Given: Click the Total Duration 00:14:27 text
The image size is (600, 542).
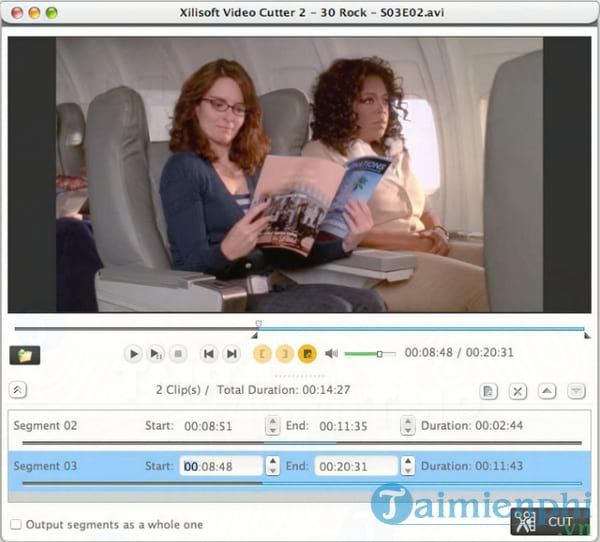Looking at the screenshot, I should [284, 390].
